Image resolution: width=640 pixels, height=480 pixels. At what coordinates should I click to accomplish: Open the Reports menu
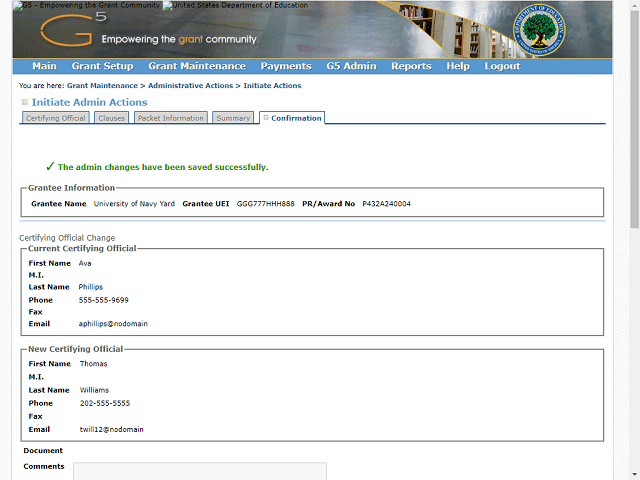pyautogui.click(x=411, y=66)
